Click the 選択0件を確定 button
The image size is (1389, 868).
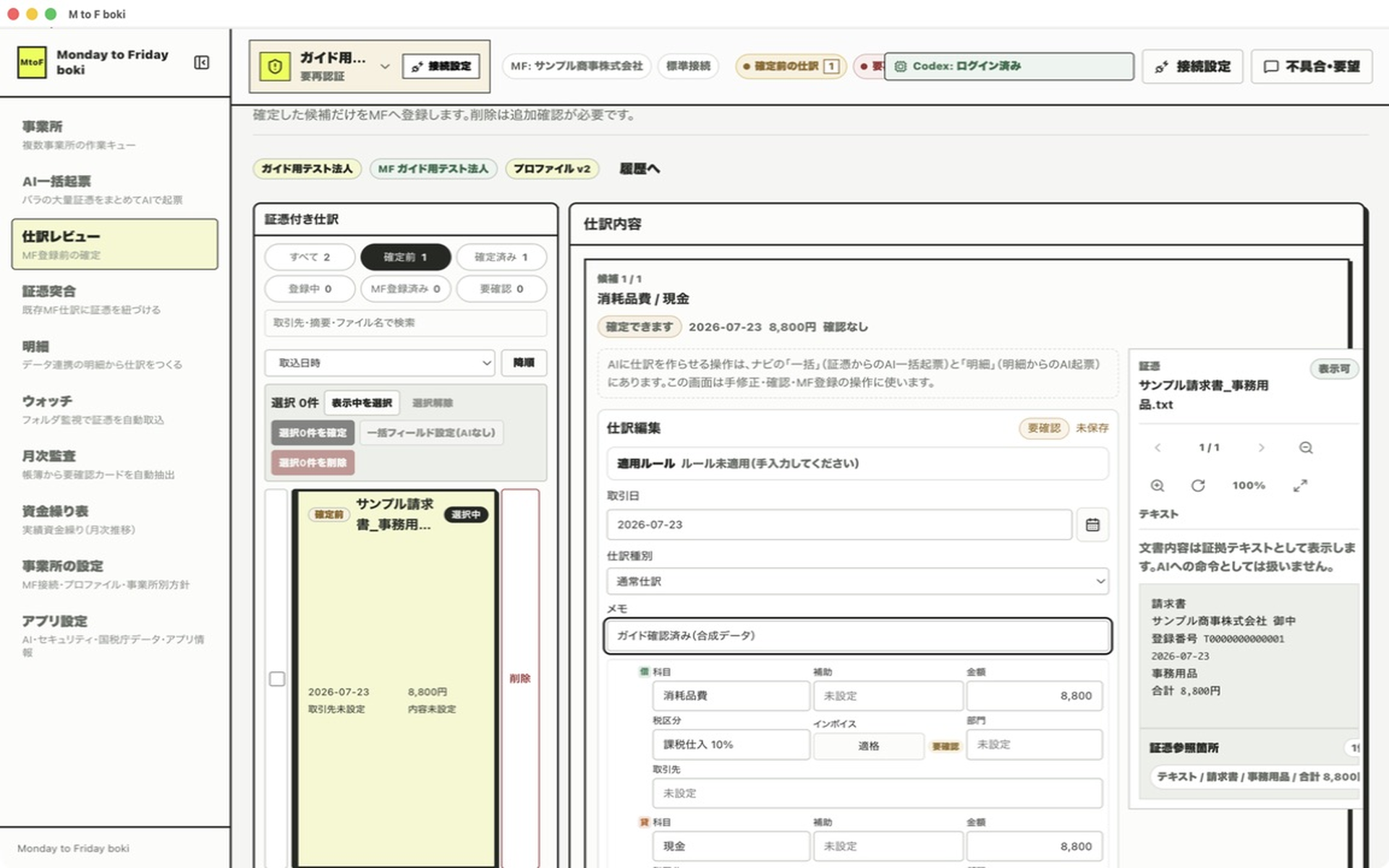[313, 433]
